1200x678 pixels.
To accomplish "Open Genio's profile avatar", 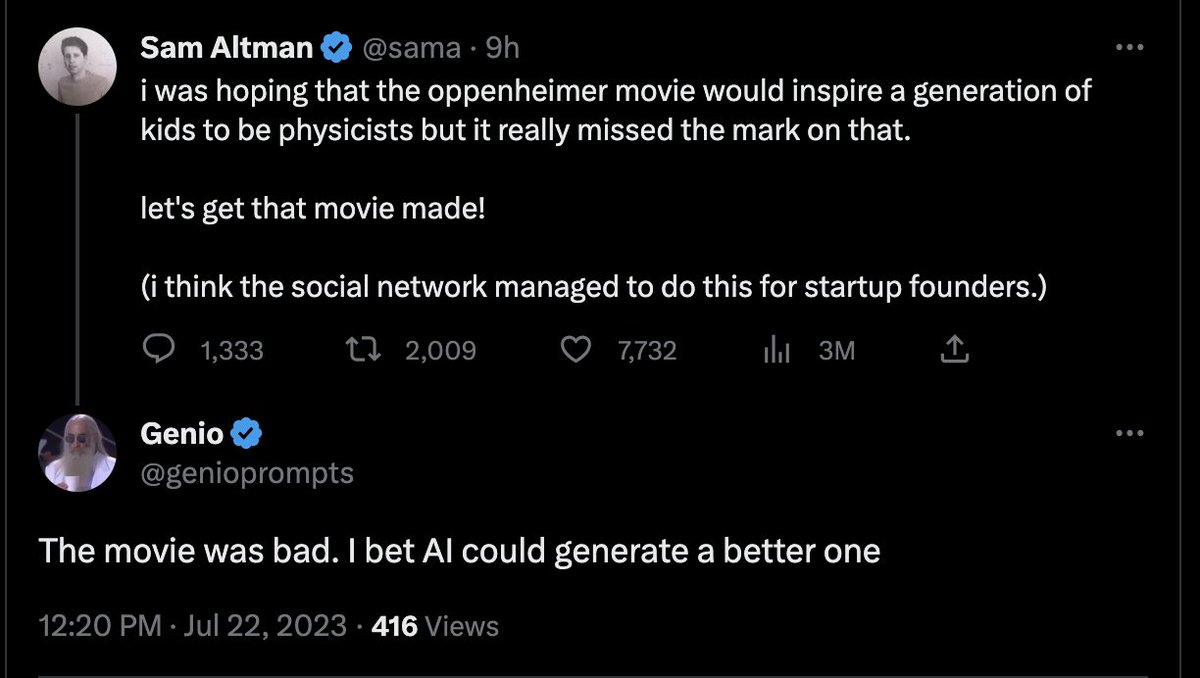I will coord(78,452).
